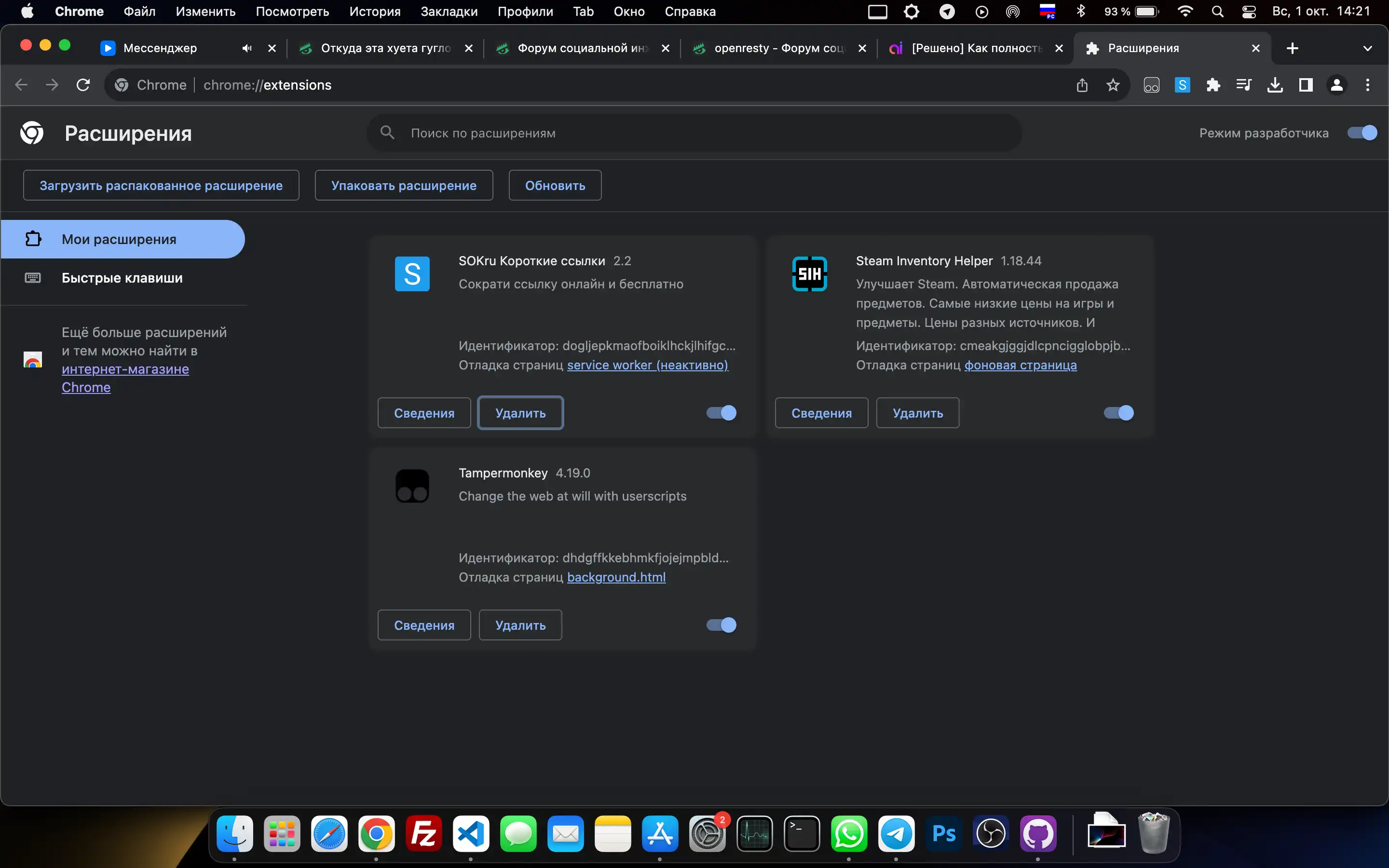Open Photoshop from the dock

943,834
